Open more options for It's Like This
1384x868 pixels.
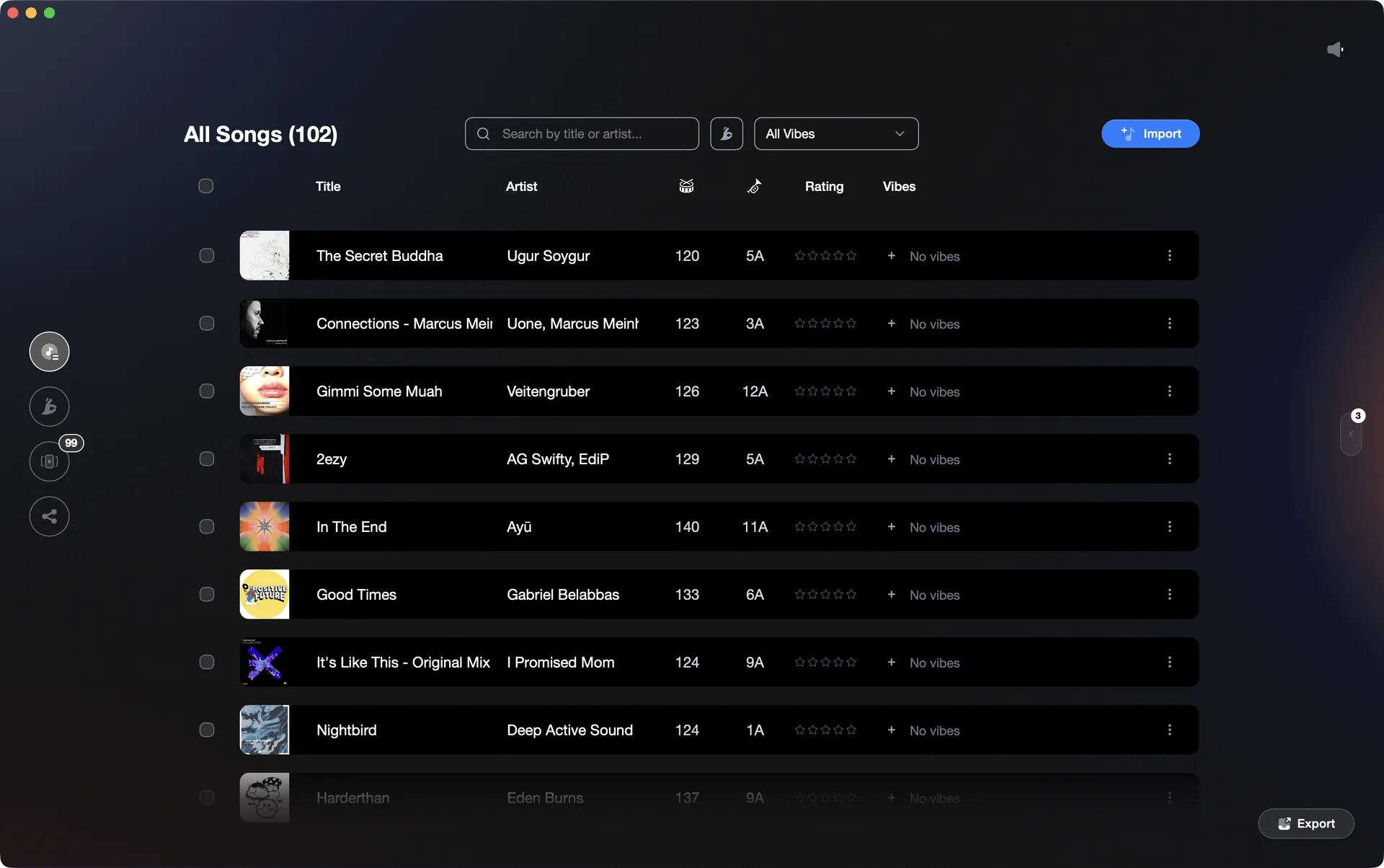click(1169, 662)
